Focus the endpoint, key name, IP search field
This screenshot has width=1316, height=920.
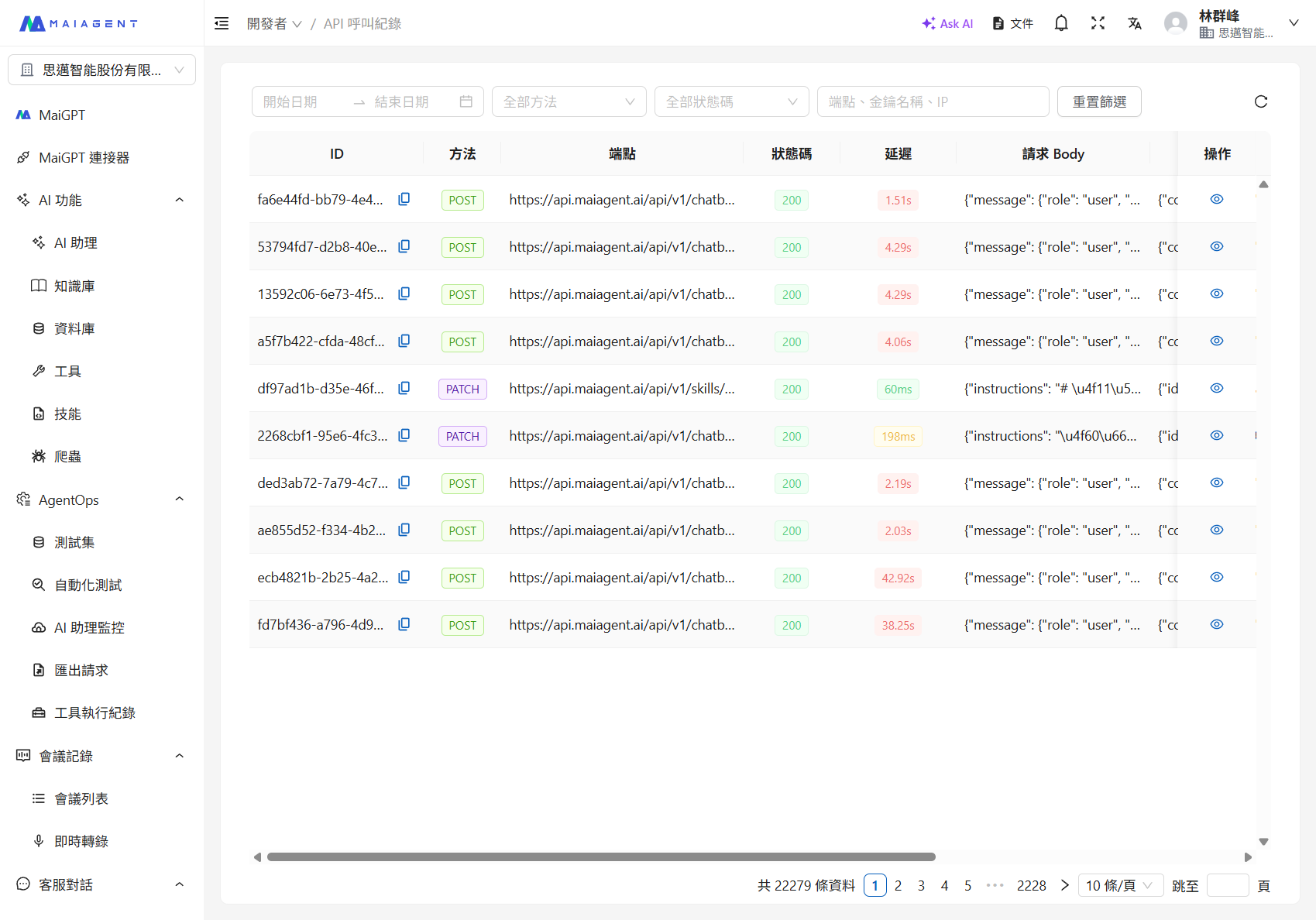pyautogui.click(x=932, y=101)
